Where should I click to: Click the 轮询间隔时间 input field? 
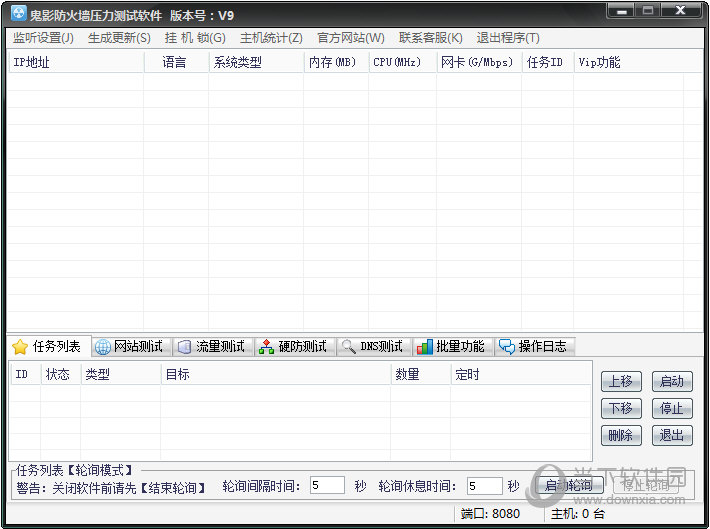(x=327, y=486)
